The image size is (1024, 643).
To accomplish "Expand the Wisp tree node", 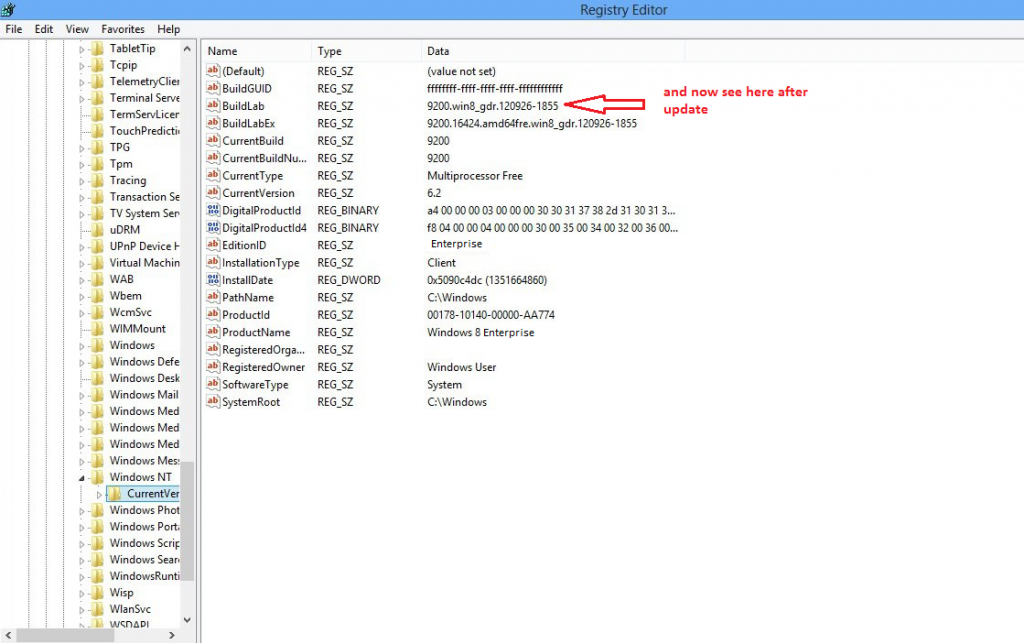I will [82, 594].
